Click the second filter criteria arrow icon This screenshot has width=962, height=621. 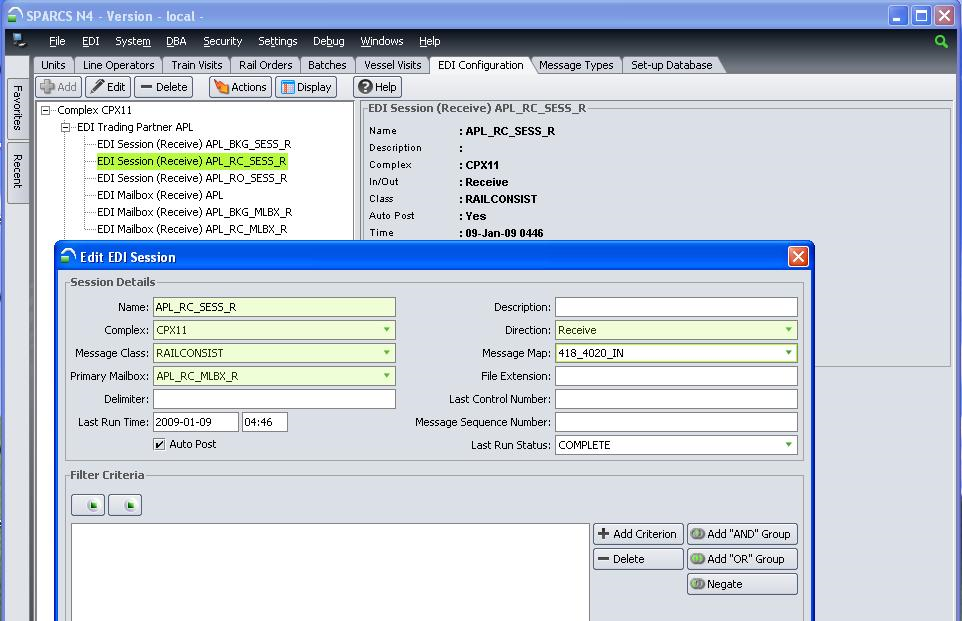125,505
